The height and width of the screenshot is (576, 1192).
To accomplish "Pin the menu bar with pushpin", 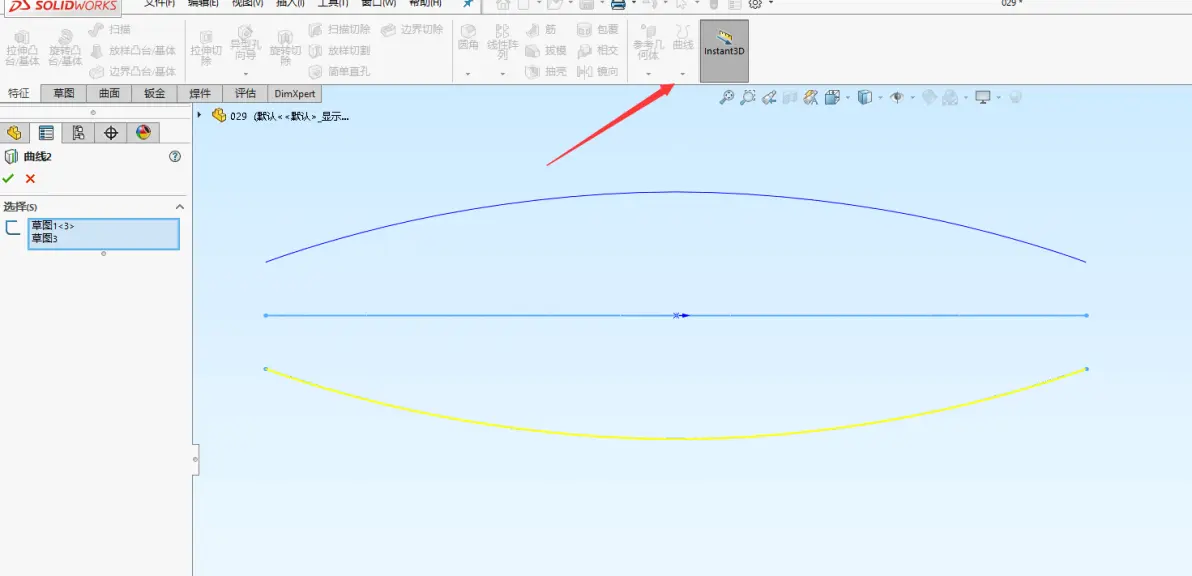I will pyautogui.click(x=467, y=4).
